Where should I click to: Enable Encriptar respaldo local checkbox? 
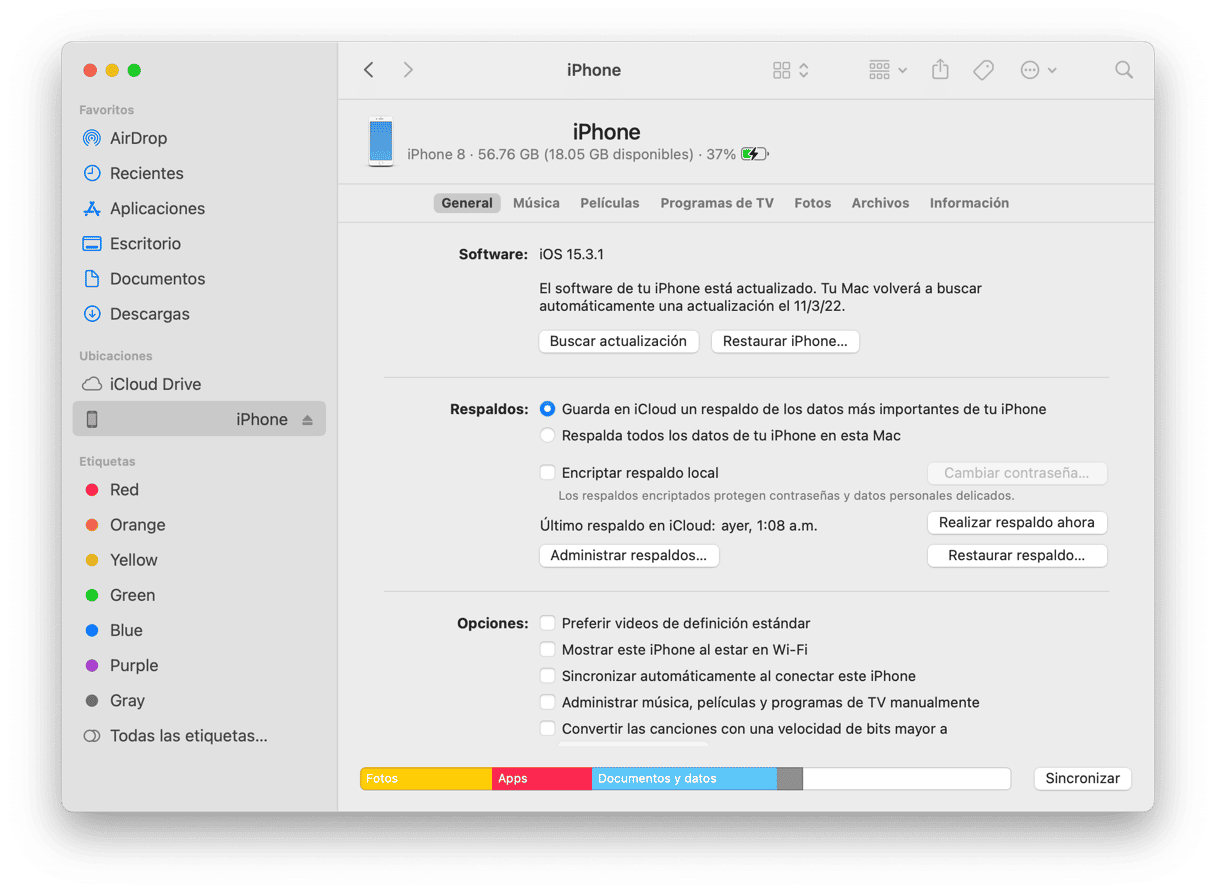tap(547, 473)
